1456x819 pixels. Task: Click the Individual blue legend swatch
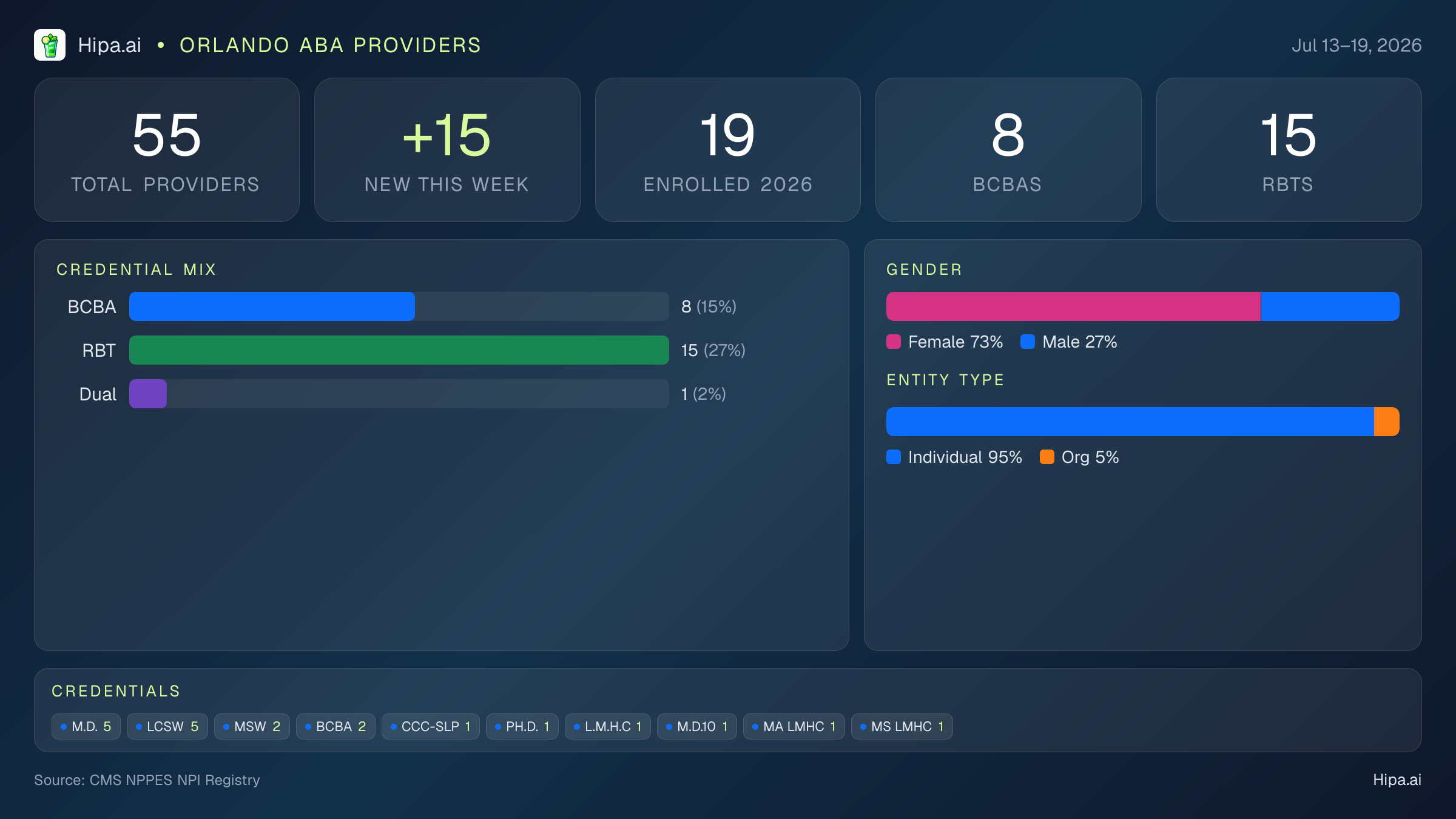[x=894, y=457]
